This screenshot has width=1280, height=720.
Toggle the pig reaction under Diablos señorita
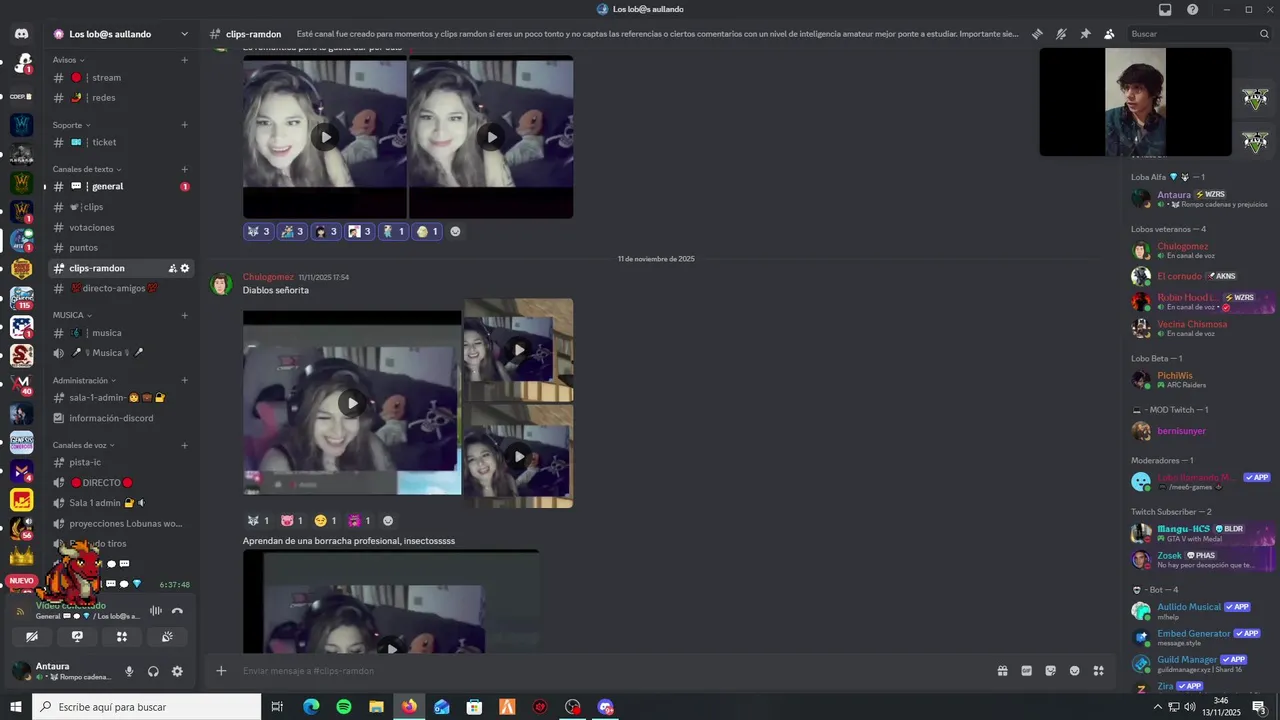(x=292, y=521)
